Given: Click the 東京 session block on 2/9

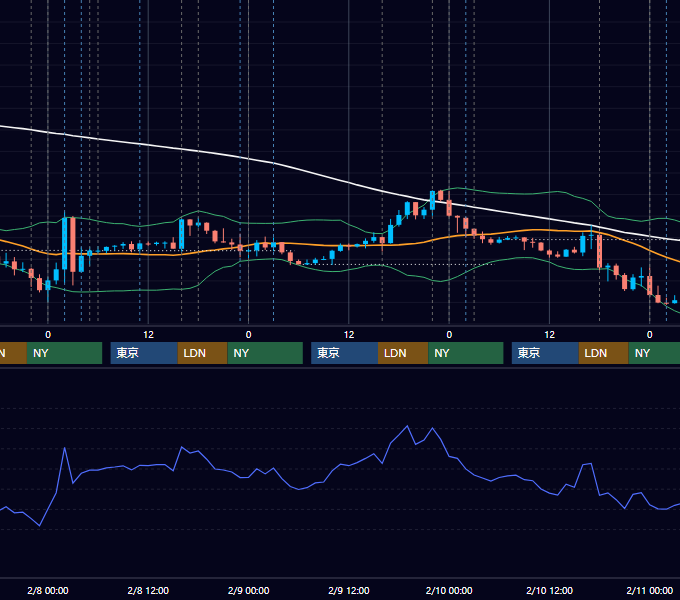Looking at the screenshot, I should coord(344,353).
